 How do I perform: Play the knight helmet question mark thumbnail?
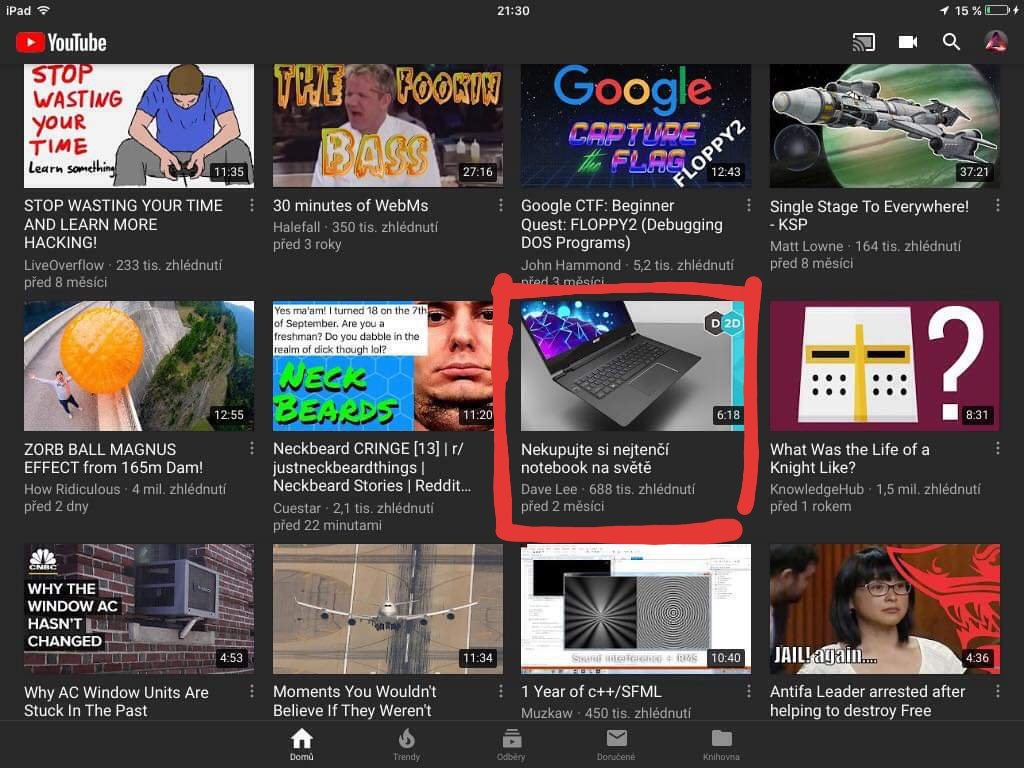(x=885, y=366)
